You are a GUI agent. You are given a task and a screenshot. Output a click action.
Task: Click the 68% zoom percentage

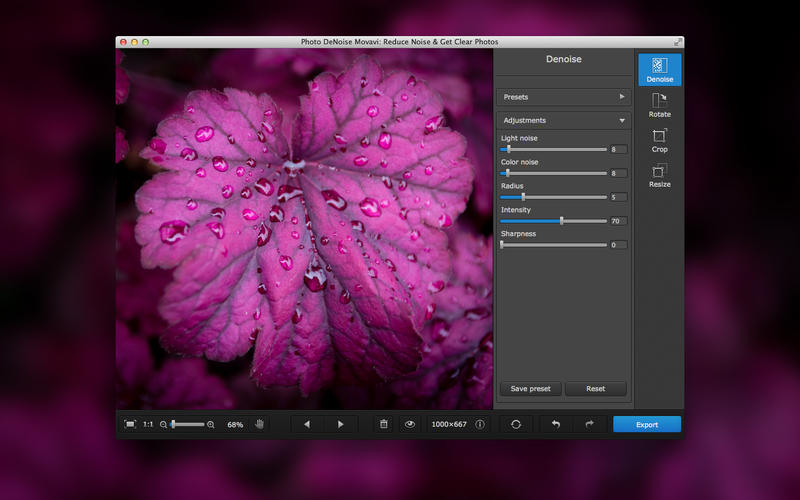235,424
